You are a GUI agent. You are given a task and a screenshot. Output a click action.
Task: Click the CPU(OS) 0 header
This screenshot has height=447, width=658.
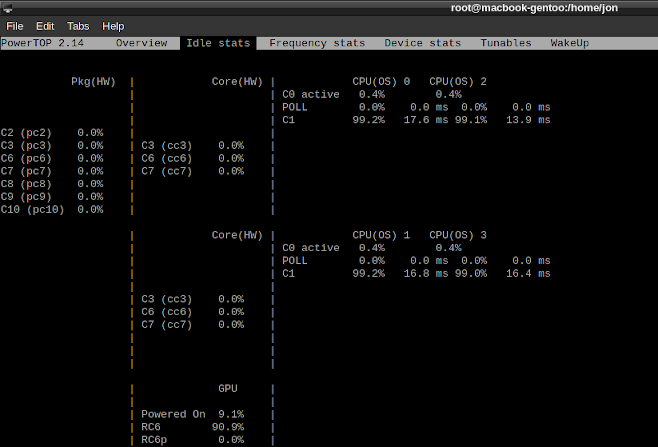point(381,81)
